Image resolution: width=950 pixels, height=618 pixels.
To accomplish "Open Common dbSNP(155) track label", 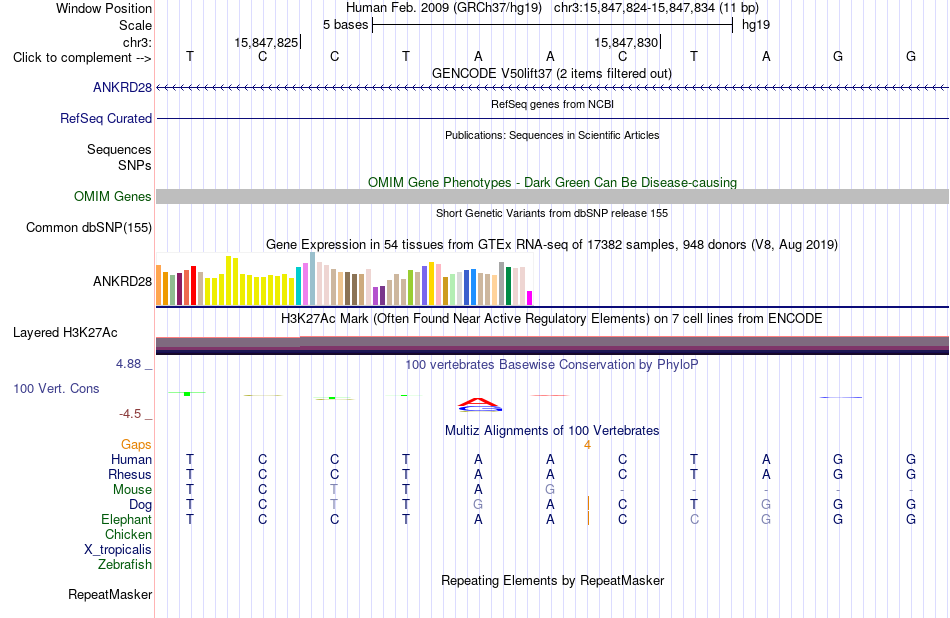I will (x=88, y=227).
